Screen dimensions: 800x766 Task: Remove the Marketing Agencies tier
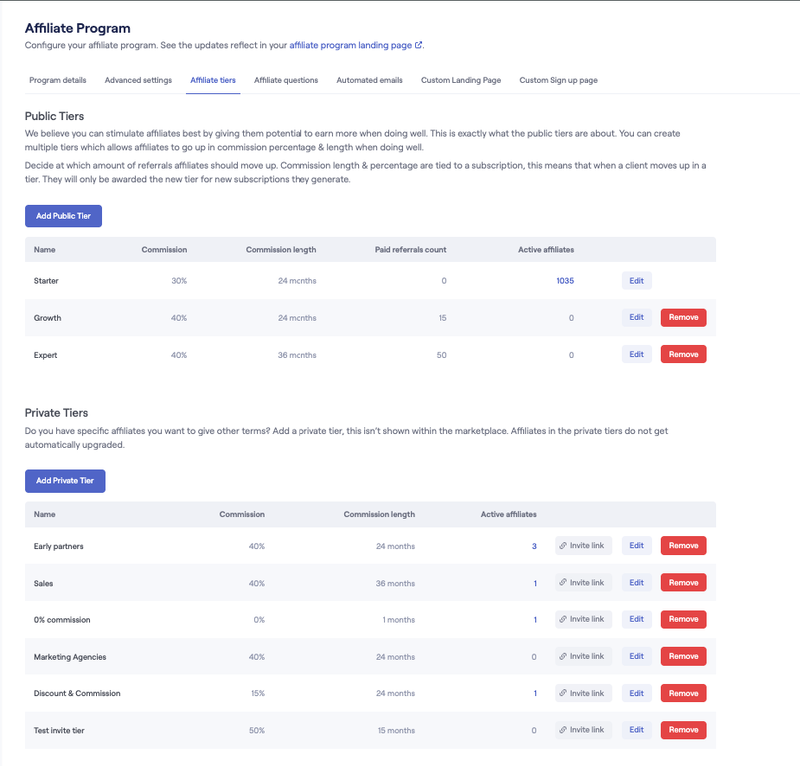683,656
